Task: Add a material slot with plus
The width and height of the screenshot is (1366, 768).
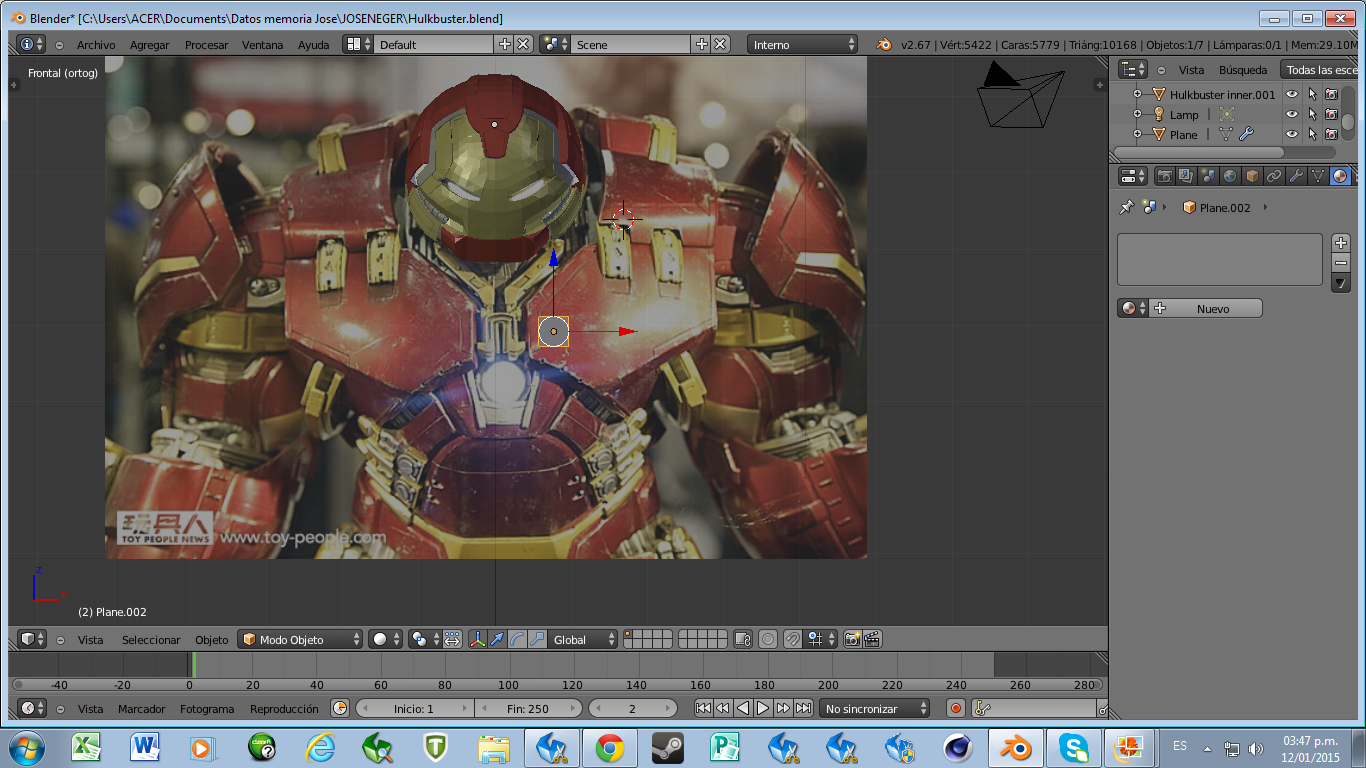Action: [1341, 242]
